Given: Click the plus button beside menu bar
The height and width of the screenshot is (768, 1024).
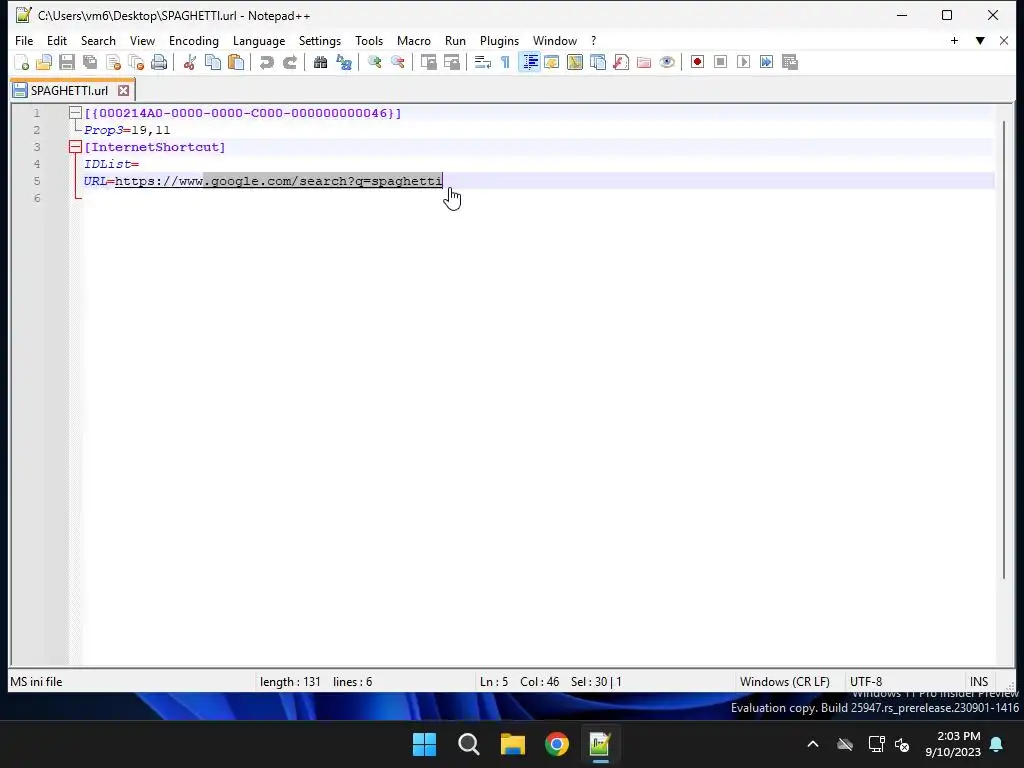Looking at the screenshot, I should pyautogui.click(x=954, y=40).
